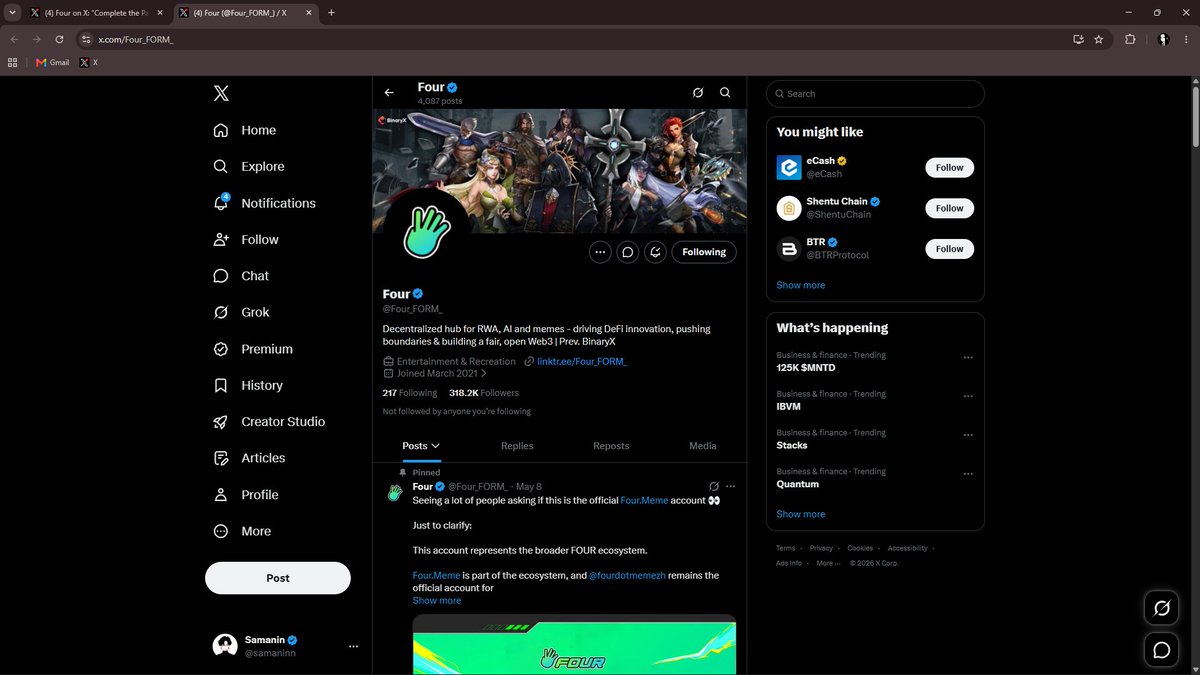This screenshot has height=675, width=1200.
Task: Go to Premium in the sidebar
Action: click(253, 349)
